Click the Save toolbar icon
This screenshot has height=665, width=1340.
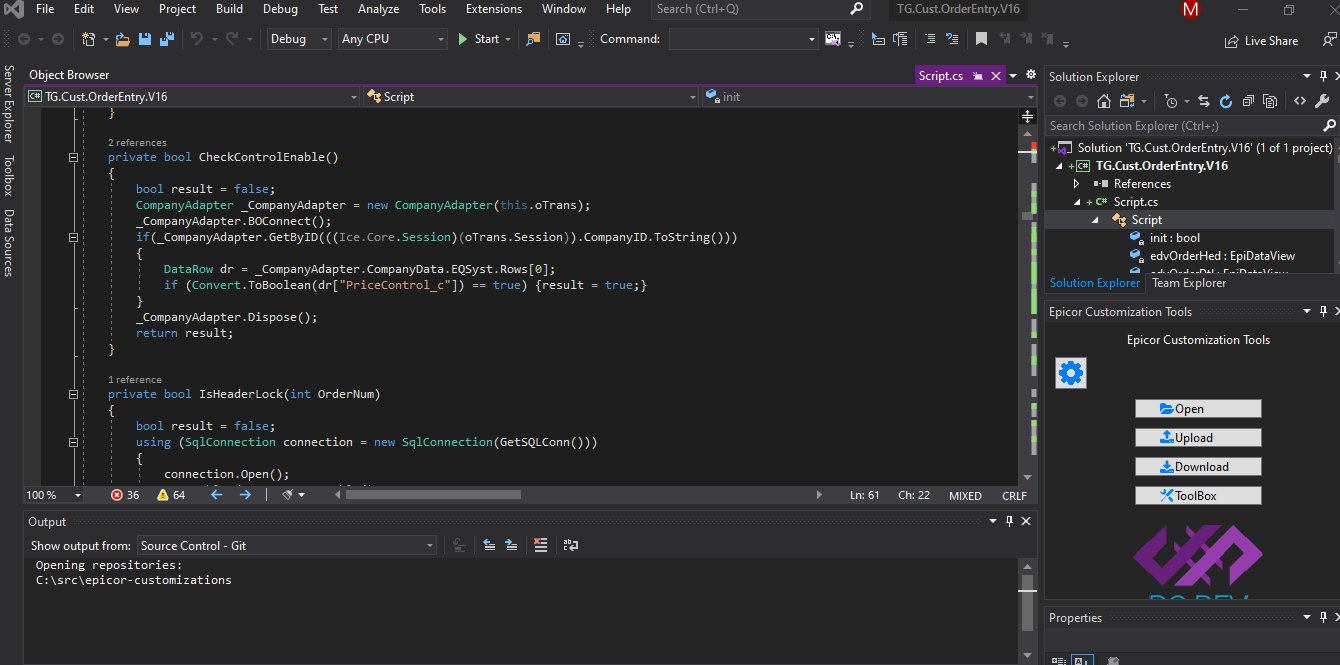click(x=145, y=39)
